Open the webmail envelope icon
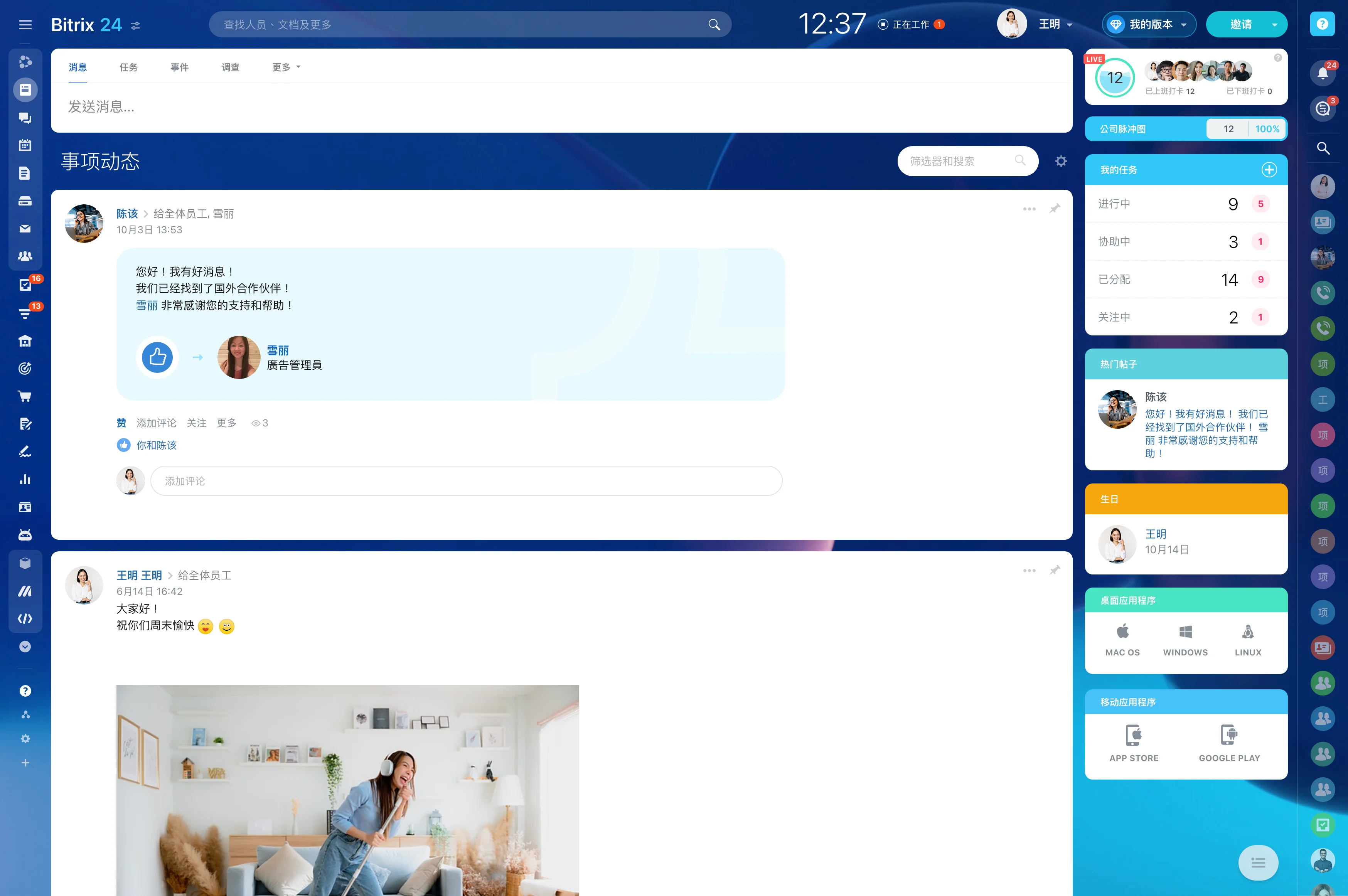Image resolution: width=1348 pixels, height=896 pixels. 25,229
